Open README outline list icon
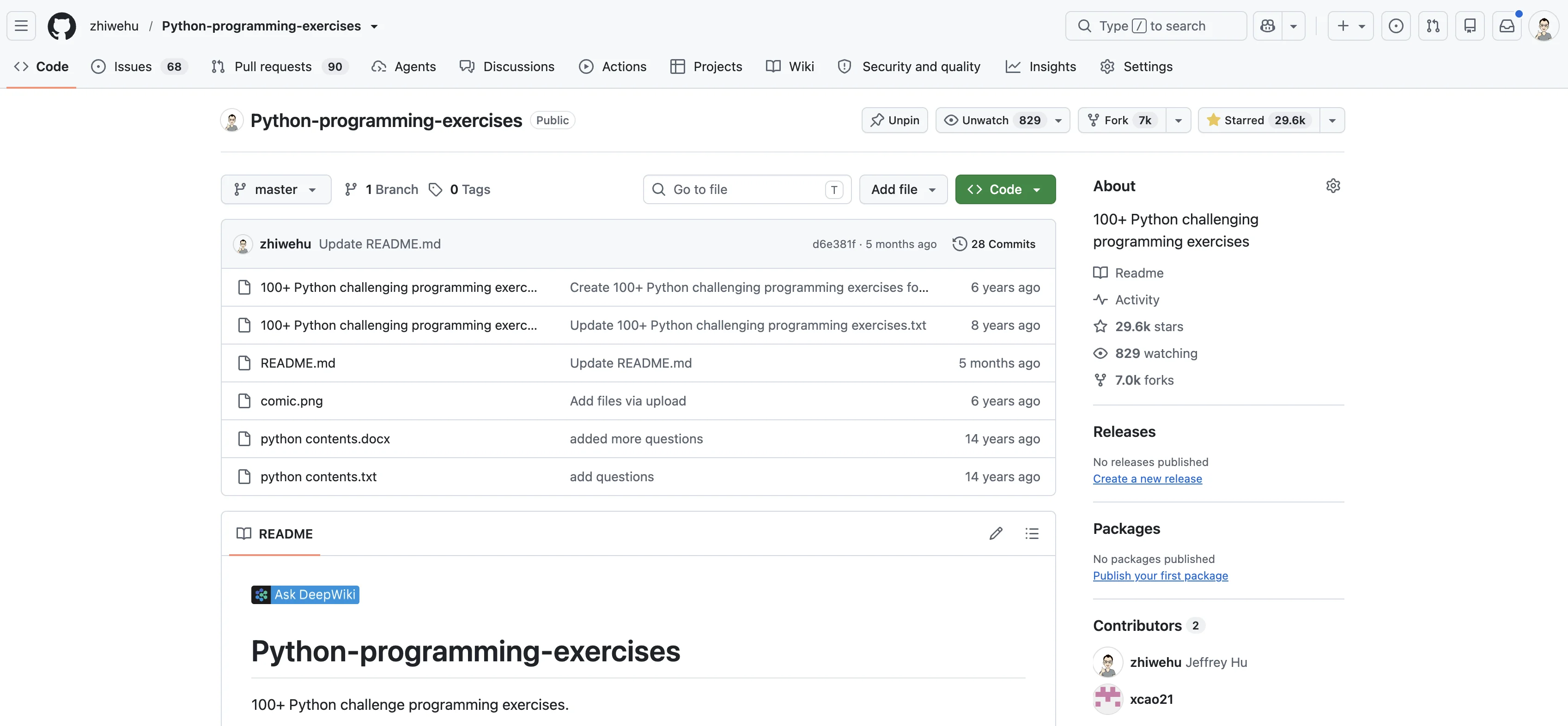The image size is (1568, 726). (1032, 534)
